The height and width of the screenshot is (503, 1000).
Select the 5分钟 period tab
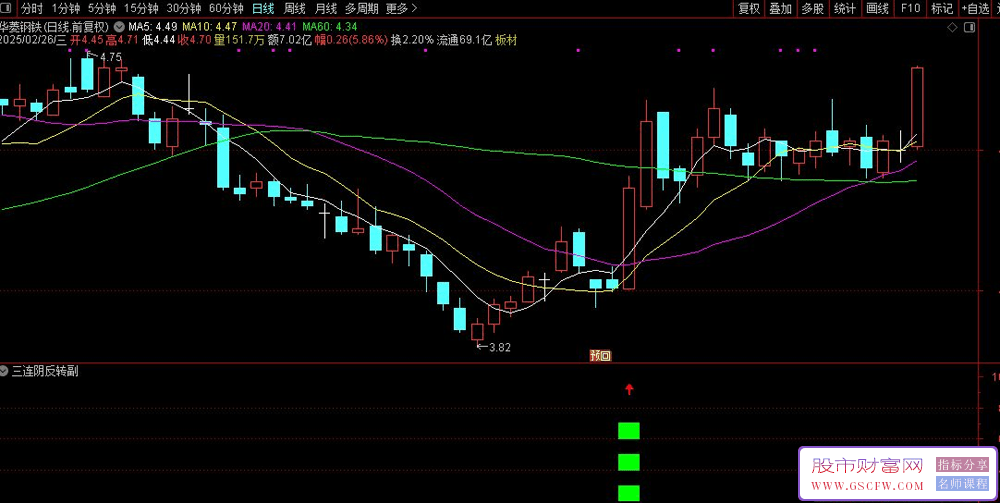(101, 8)
